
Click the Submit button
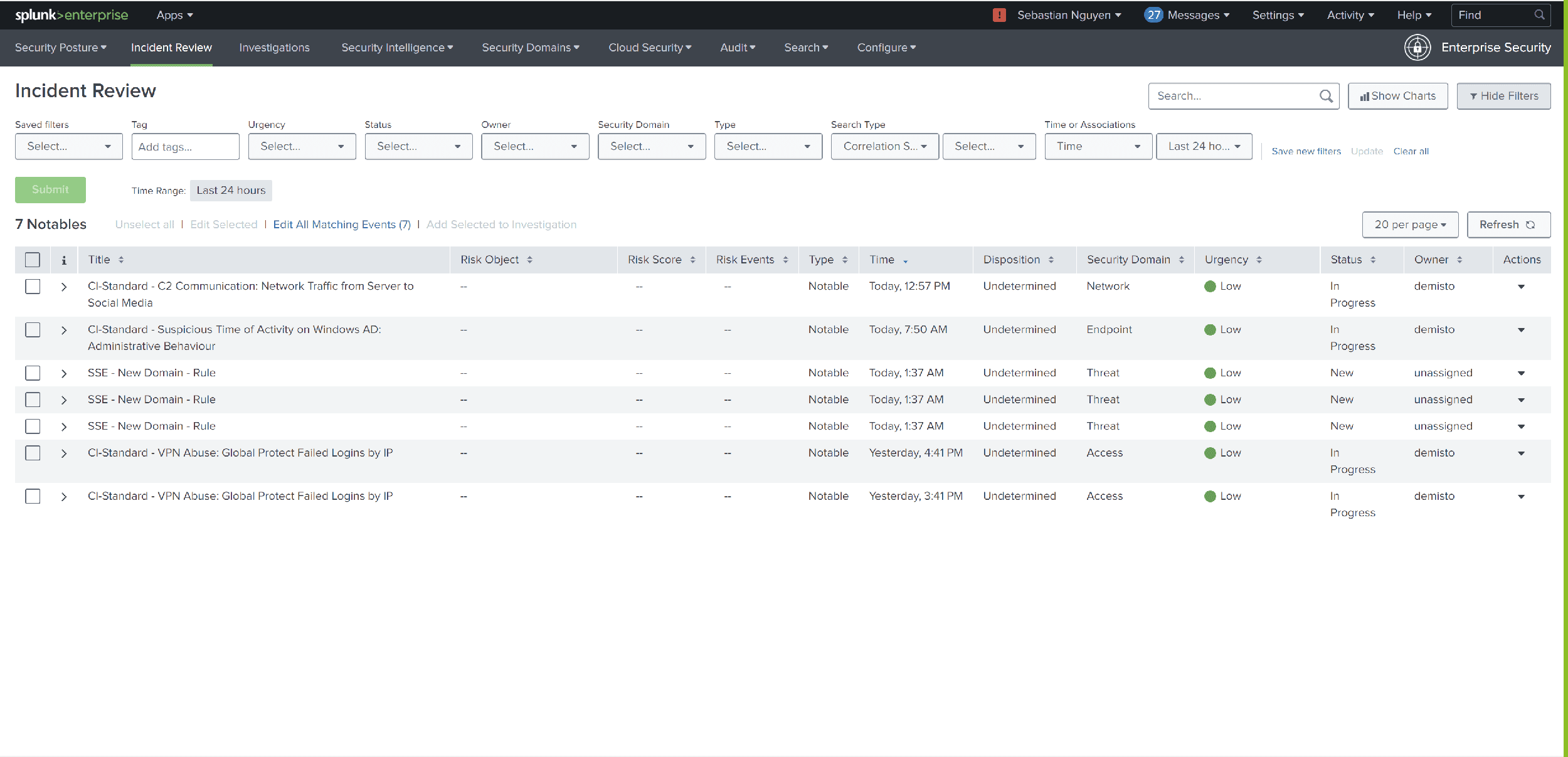tap(50, 189)
